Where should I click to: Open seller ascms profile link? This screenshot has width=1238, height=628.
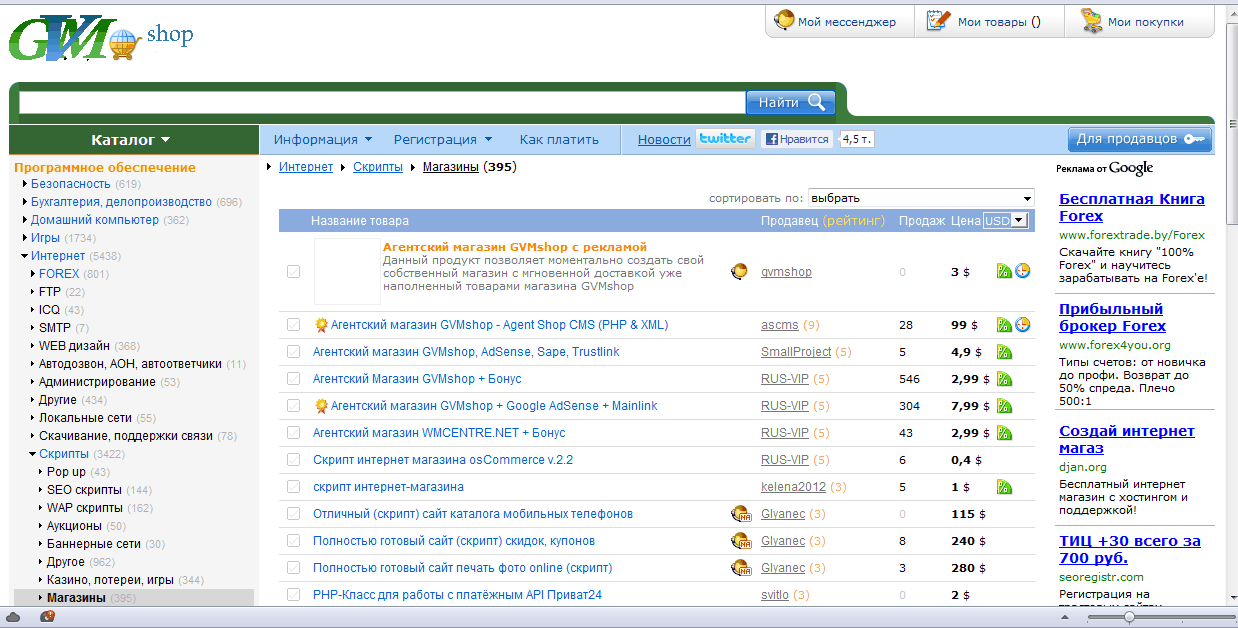pyautogui.click(x=780, y=325)
